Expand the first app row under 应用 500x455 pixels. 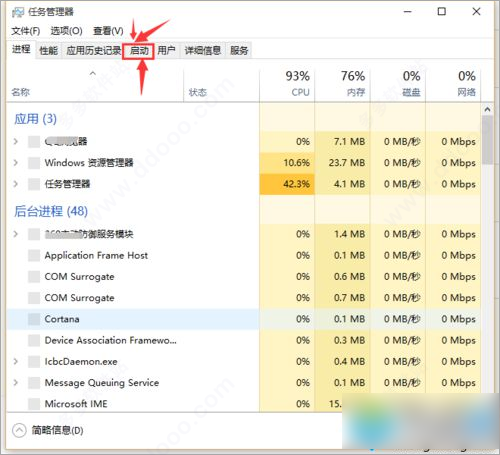[15, 141]
